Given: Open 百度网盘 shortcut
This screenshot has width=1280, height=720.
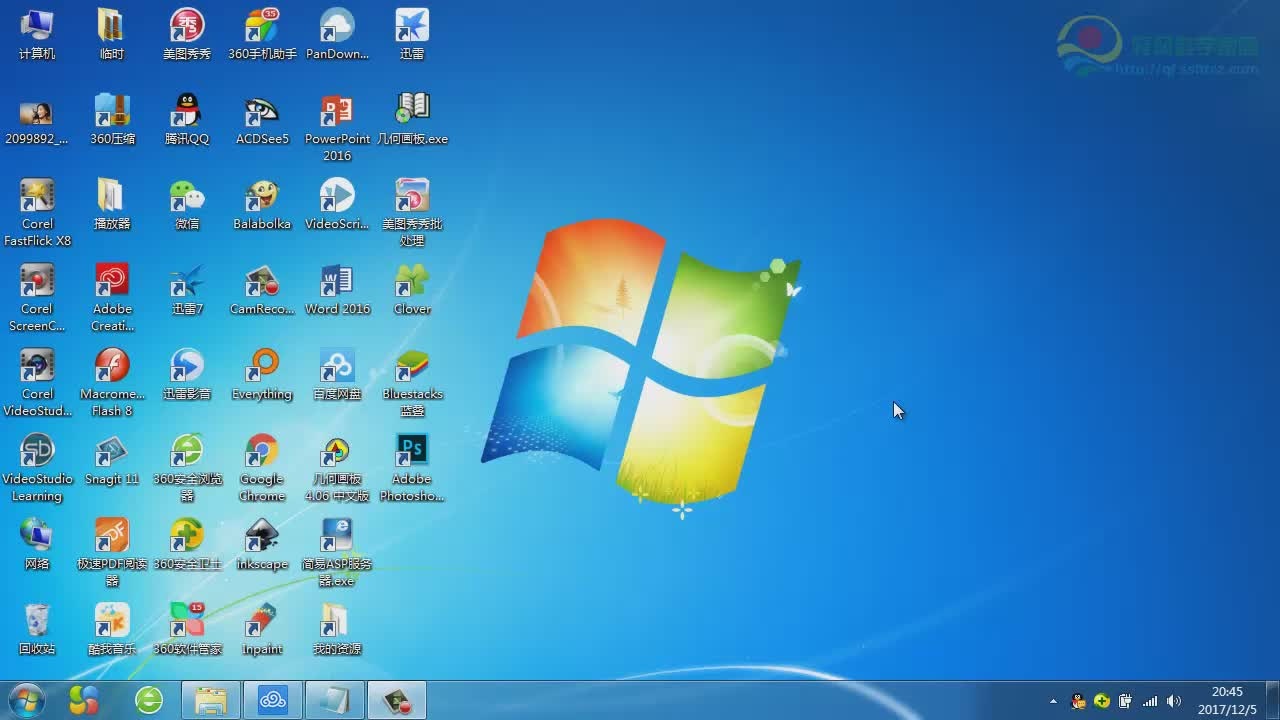Looking at the screenshot, I should coord(337,375).
